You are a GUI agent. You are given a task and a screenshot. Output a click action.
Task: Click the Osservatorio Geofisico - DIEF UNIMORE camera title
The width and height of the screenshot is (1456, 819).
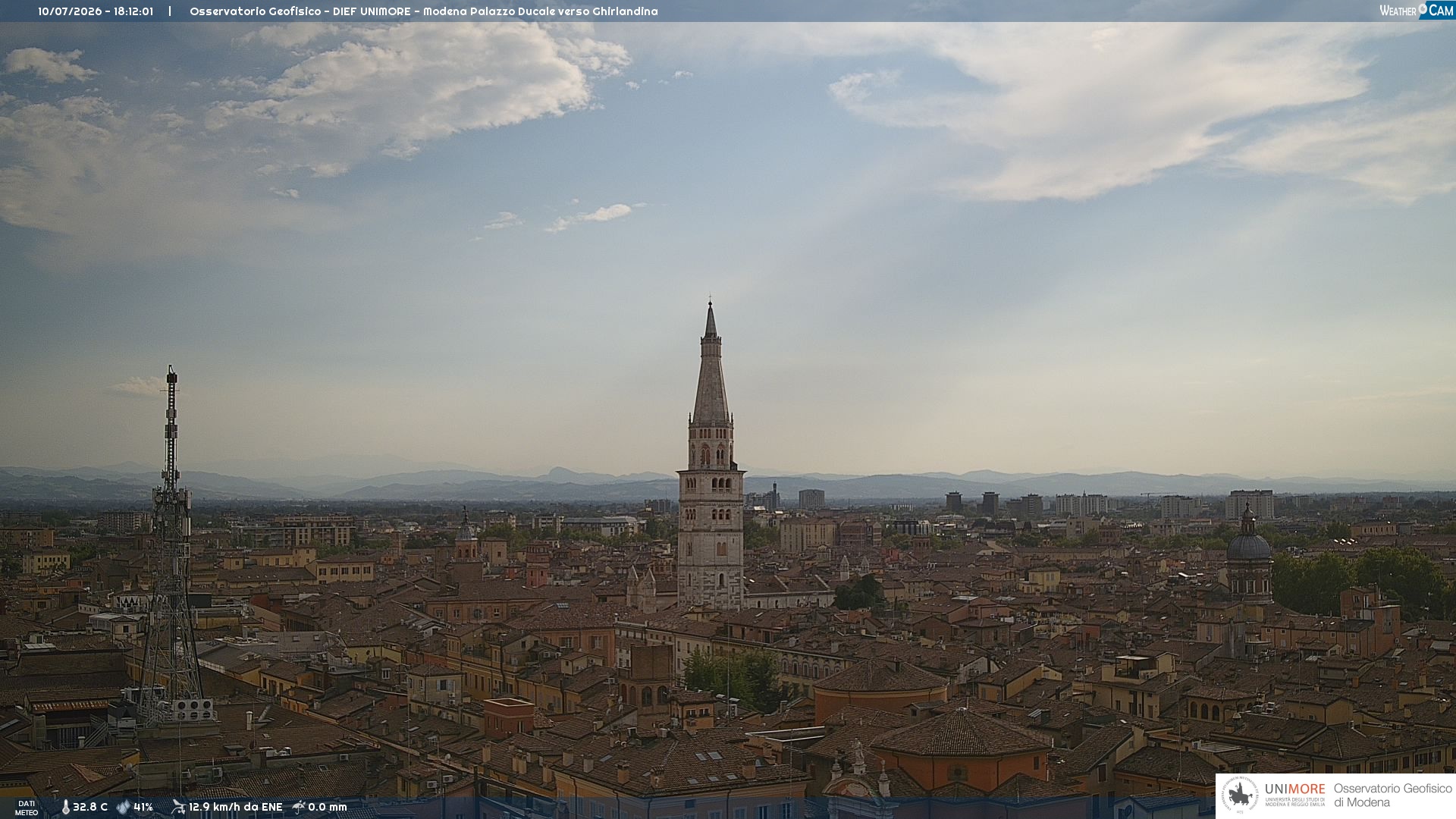pyautogui.click(x=424, y=11)
